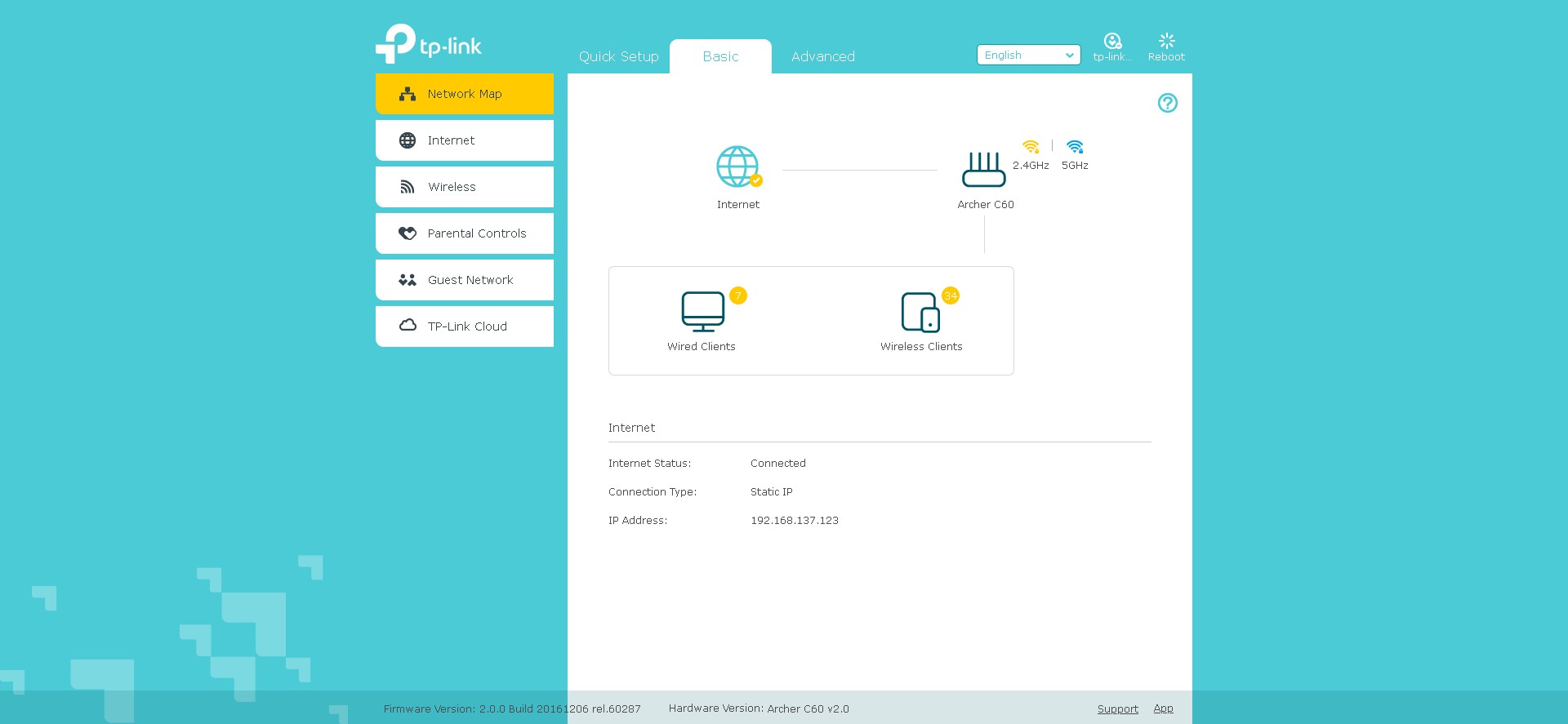Switch to the Advanced tab
The height and width of the screenshot is (724, 1568).
[x=823, y=56]
